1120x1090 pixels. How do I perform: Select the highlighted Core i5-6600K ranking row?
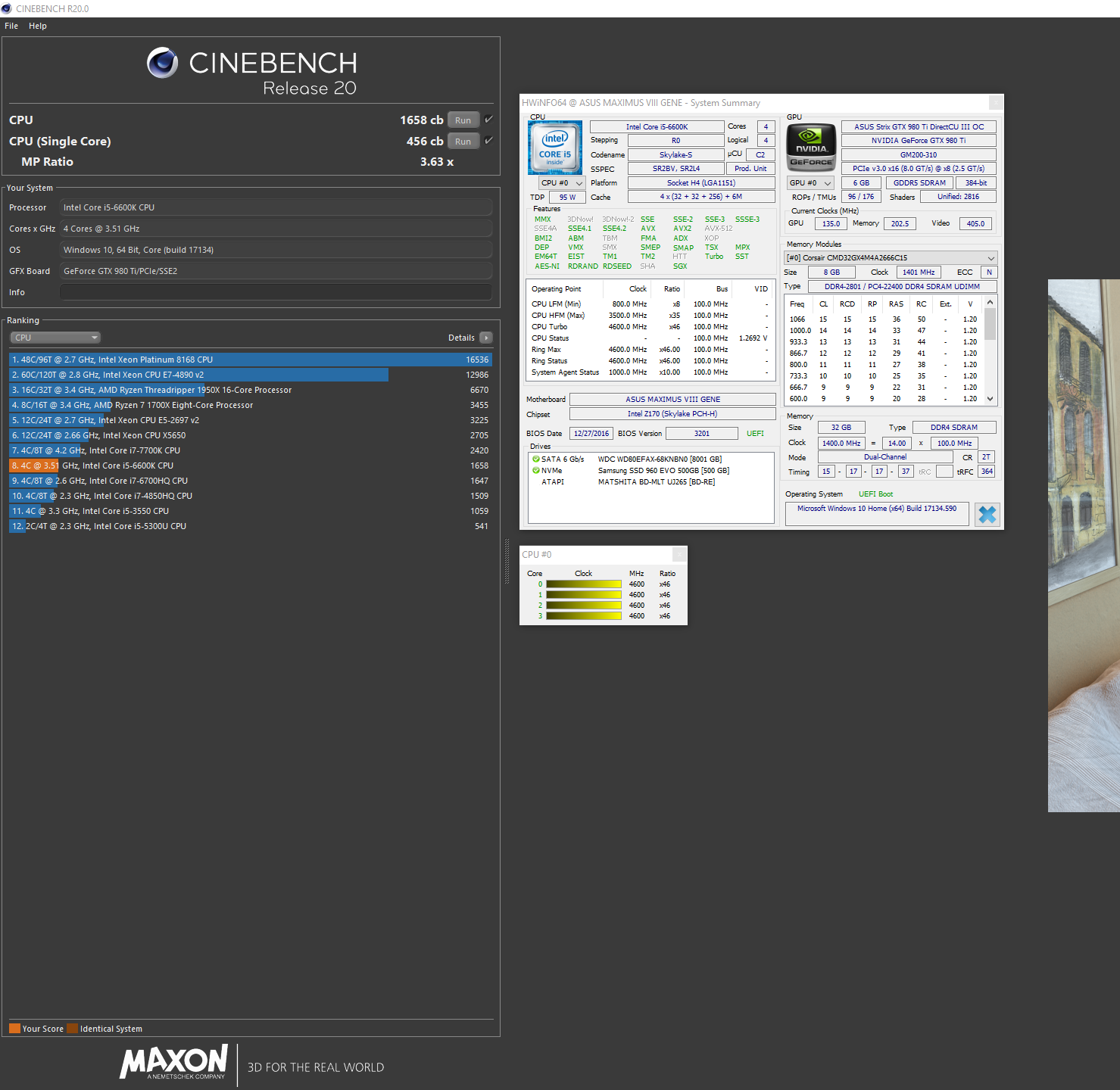click(251, 466)
